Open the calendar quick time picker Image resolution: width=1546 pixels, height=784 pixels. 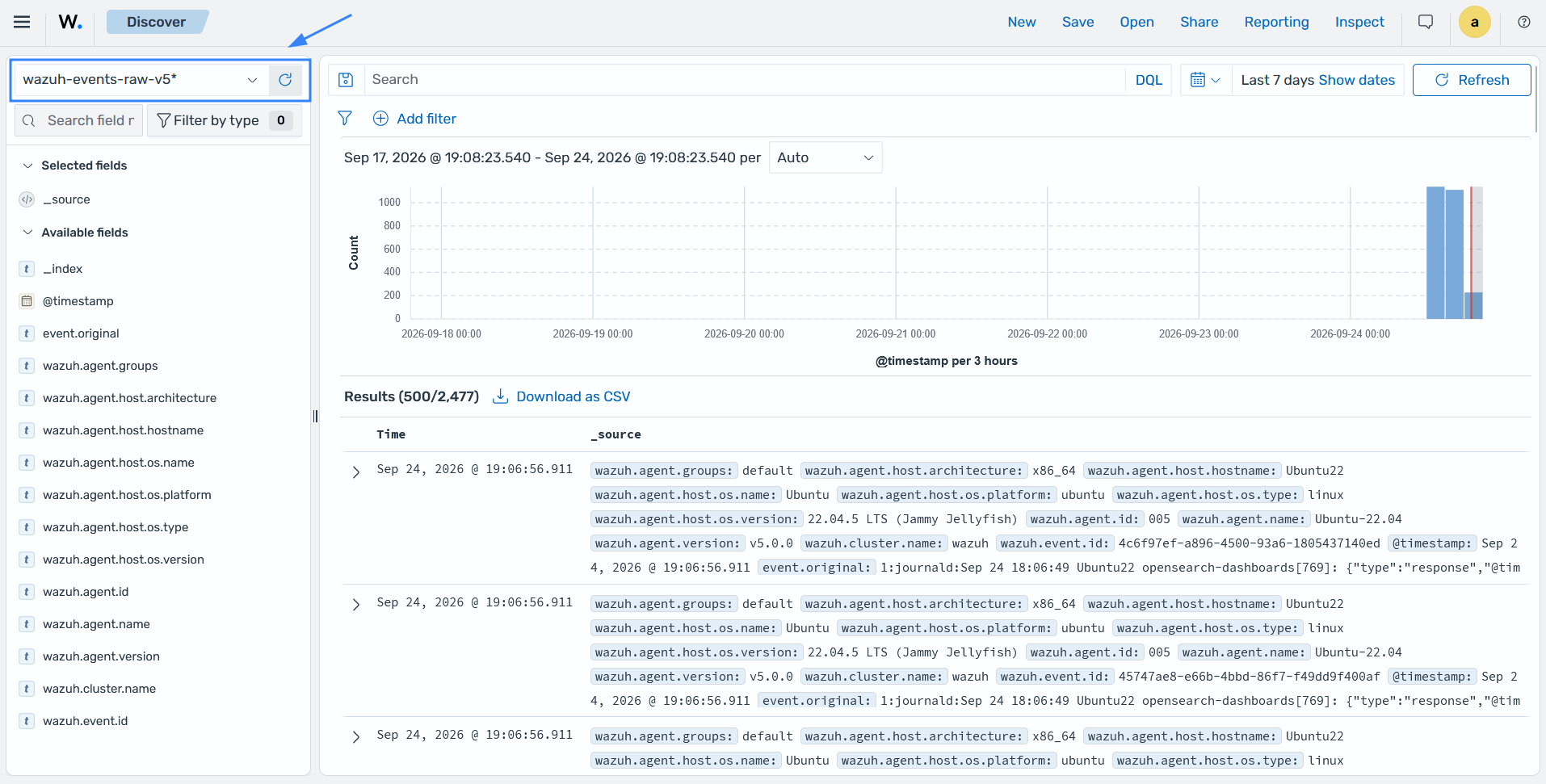[x=1205, y=80]
